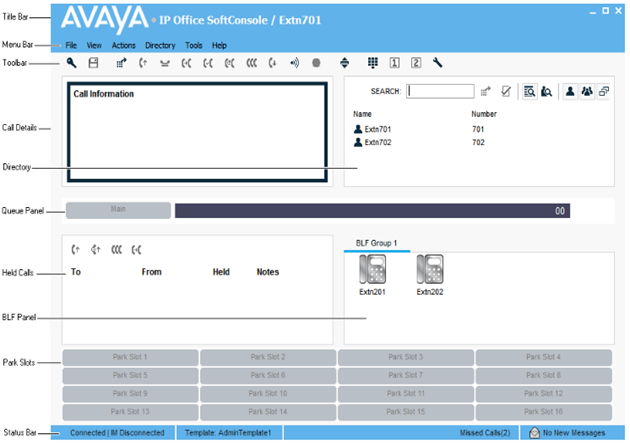Click the record call circle icon
The width and height of the screenshot is (630, 447).
[315, 63]
